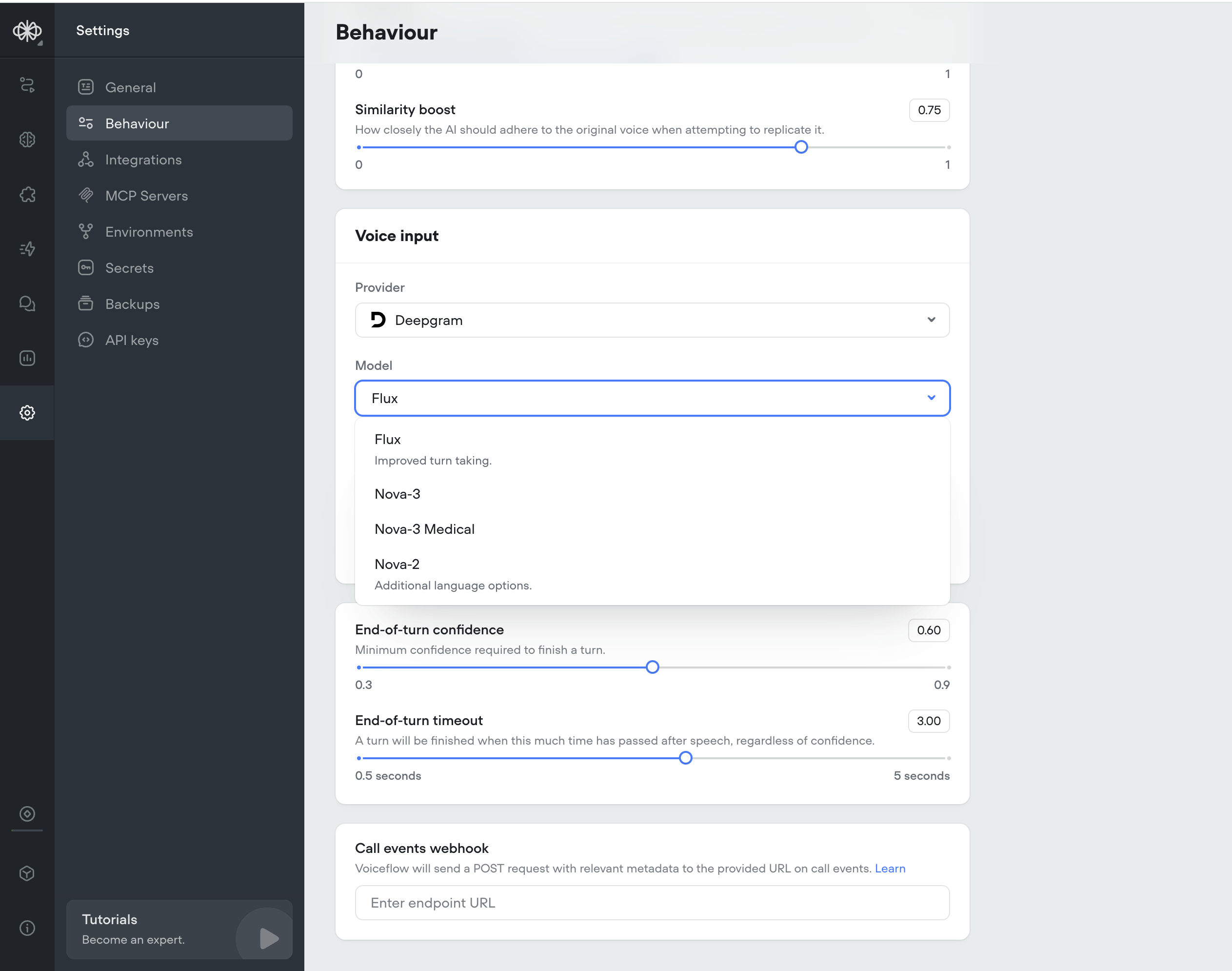Click the End-of-turn confidence slider handle
Screen dimensions: 1232x971
653,667
